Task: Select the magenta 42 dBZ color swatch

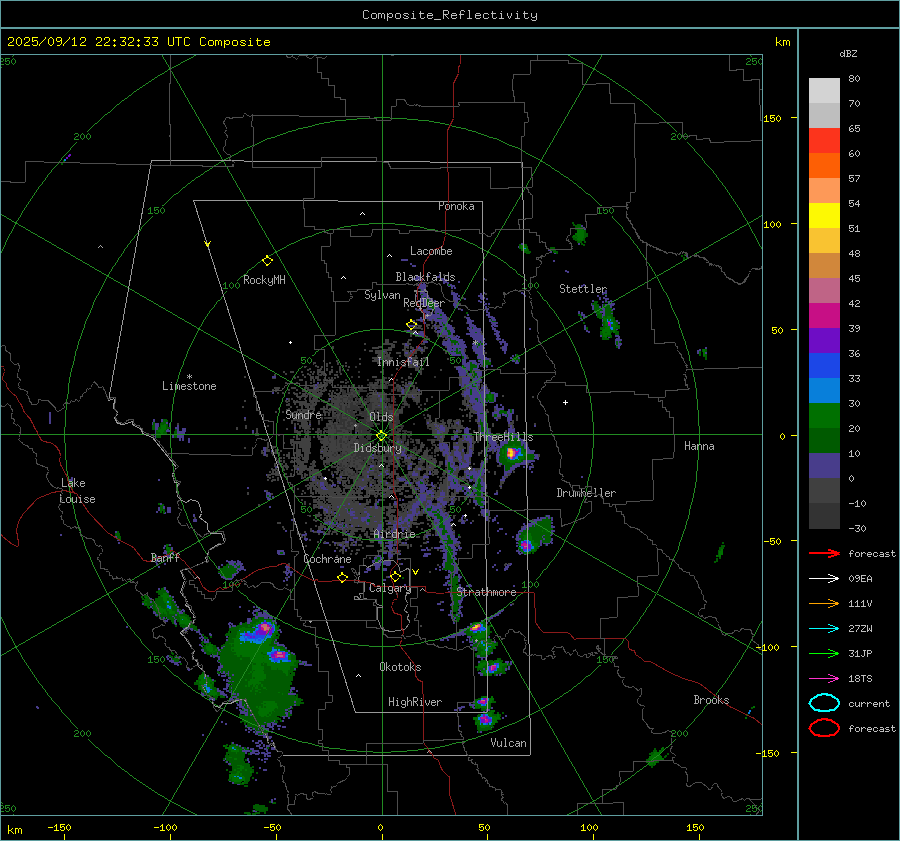Action: pyautogui.click(x=824, y=316)
